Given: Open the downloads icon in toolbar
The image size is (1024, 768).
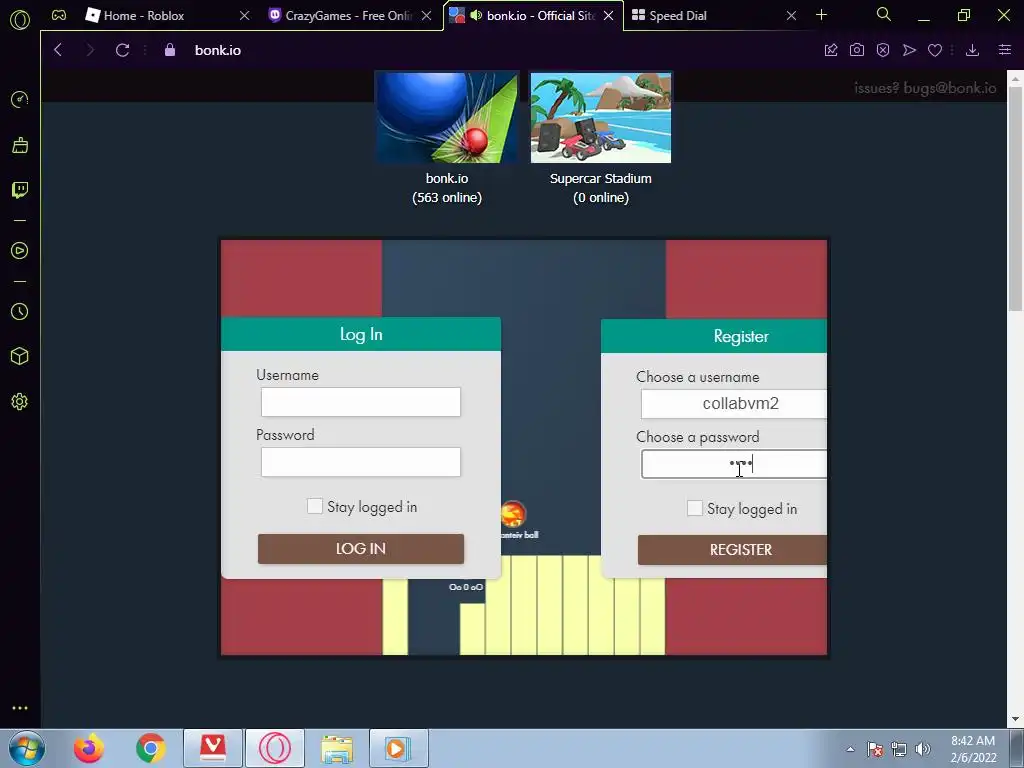Looking at the screenshot, I should pyautogui.click(x=972, y=50).
